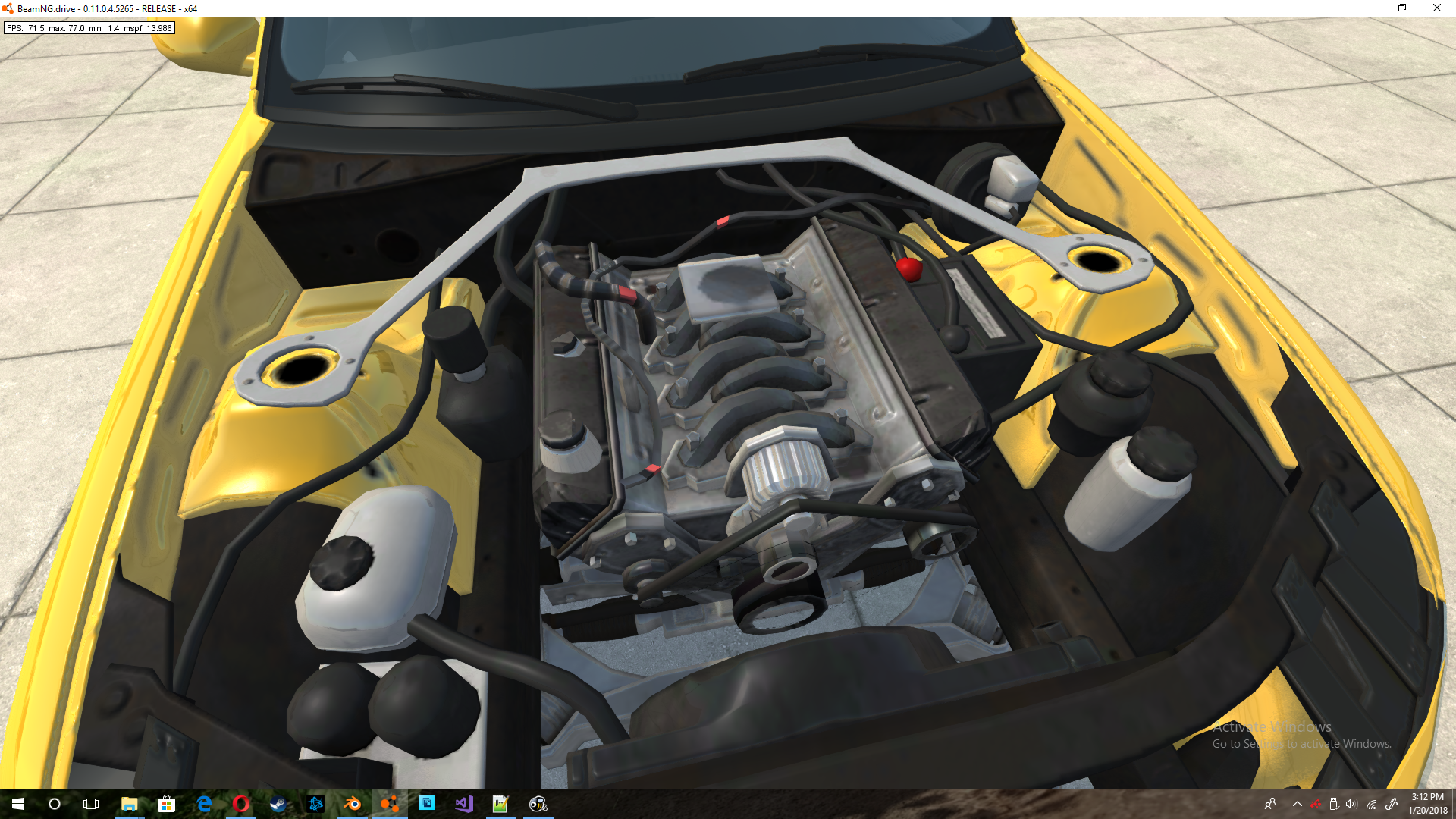Open Battle.net app in taskbar
This screenshot has width=1456, height=819.
tap(315, 804)
